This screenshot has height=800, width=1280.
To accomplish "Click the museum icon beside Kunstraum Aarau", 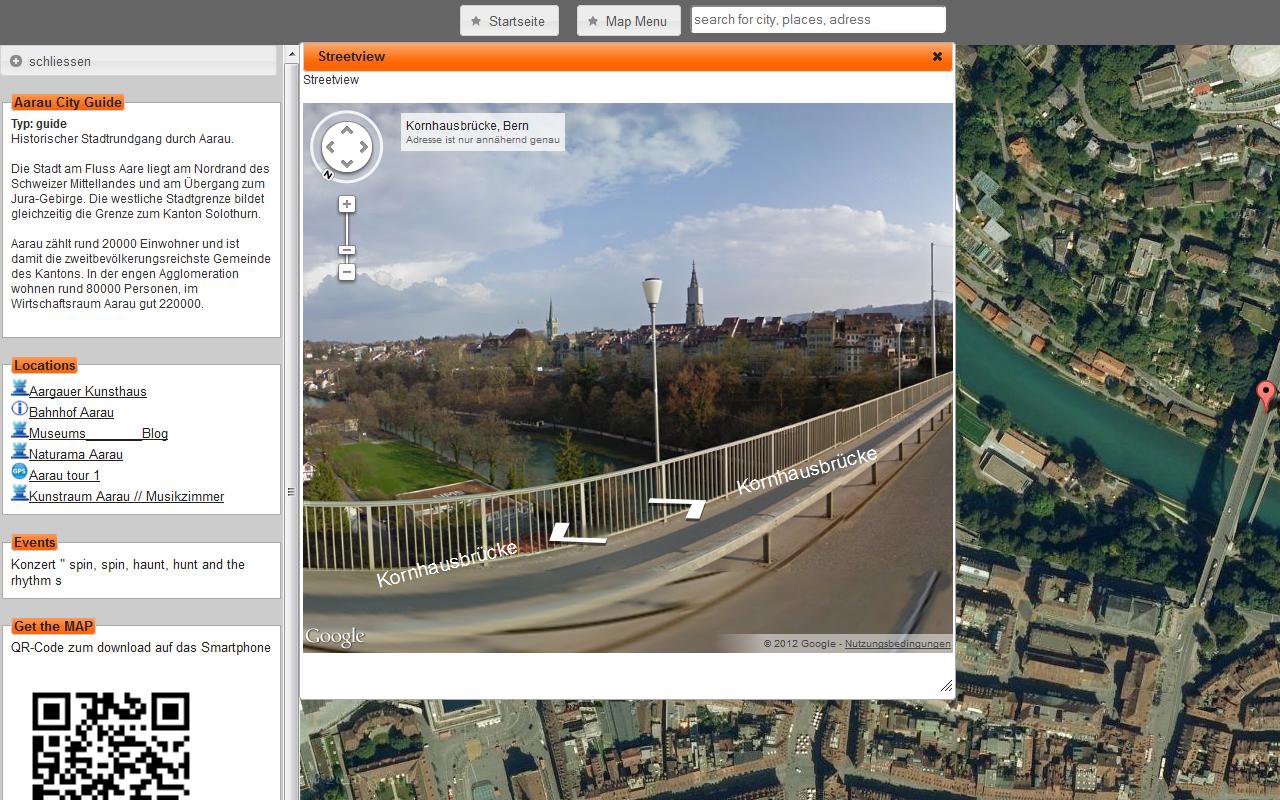I will (19, 493).
